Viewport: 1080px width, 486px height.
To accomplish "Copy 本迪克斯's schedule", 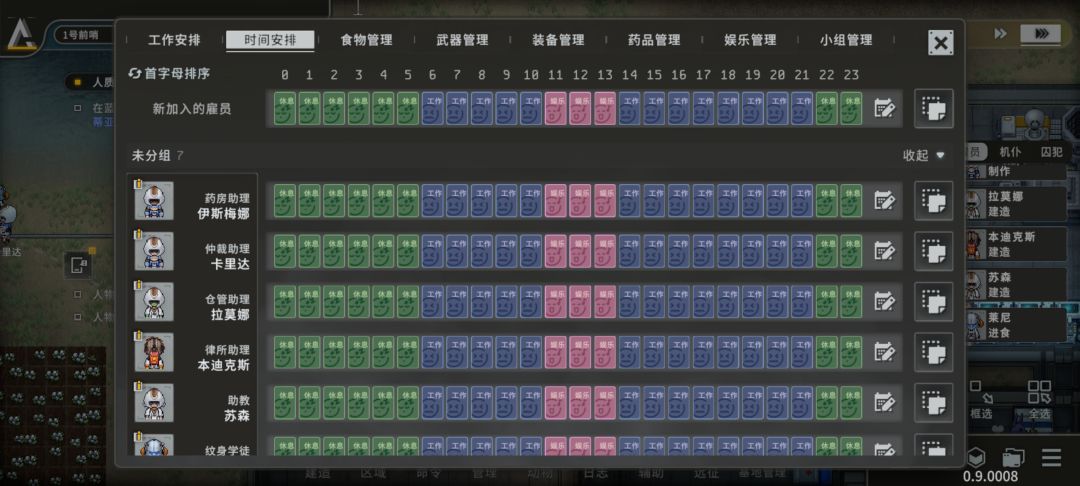I will [x=934, y=352].
